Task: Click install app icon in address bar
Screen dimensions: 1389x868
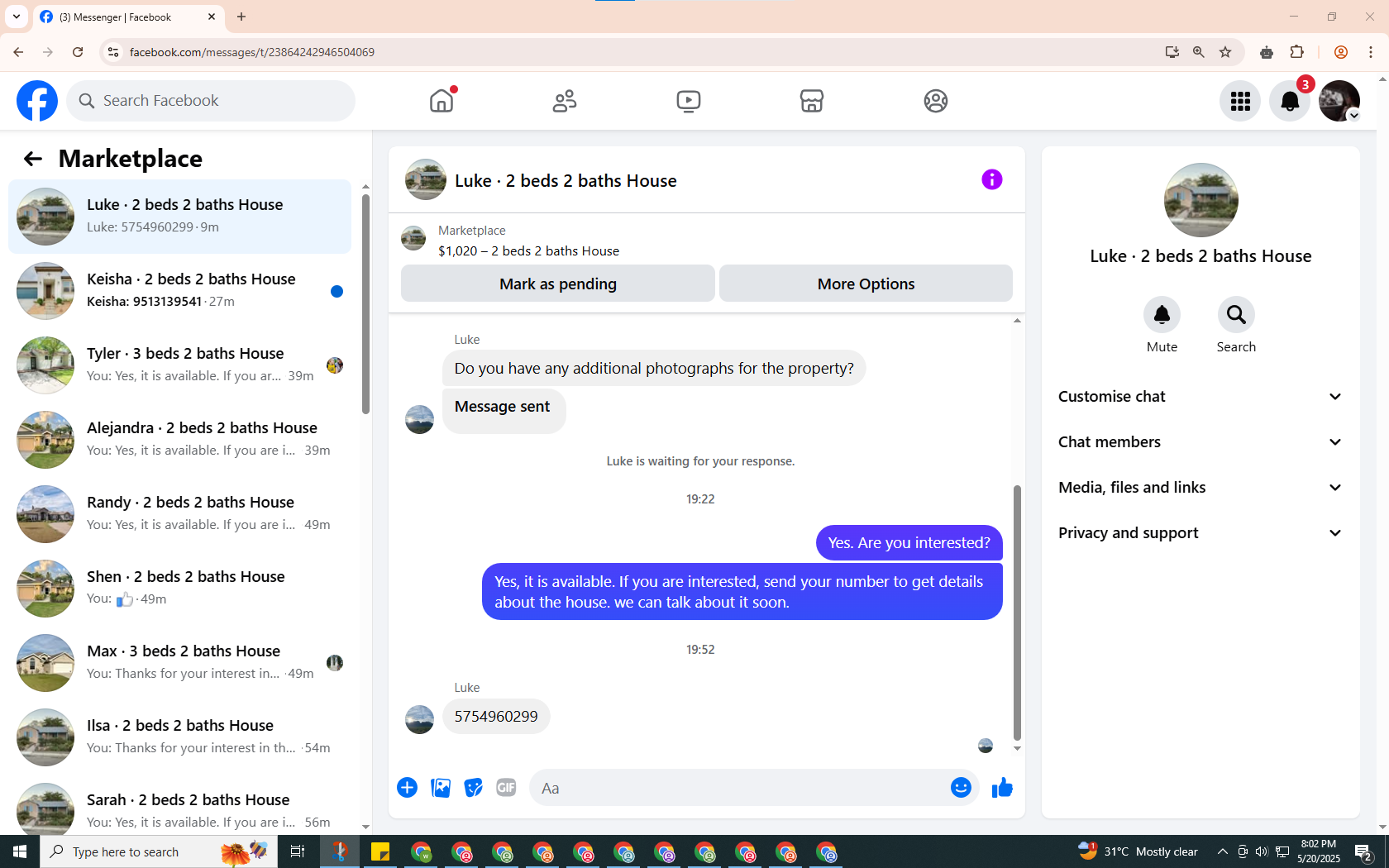Action: [x=1172, y=52]
